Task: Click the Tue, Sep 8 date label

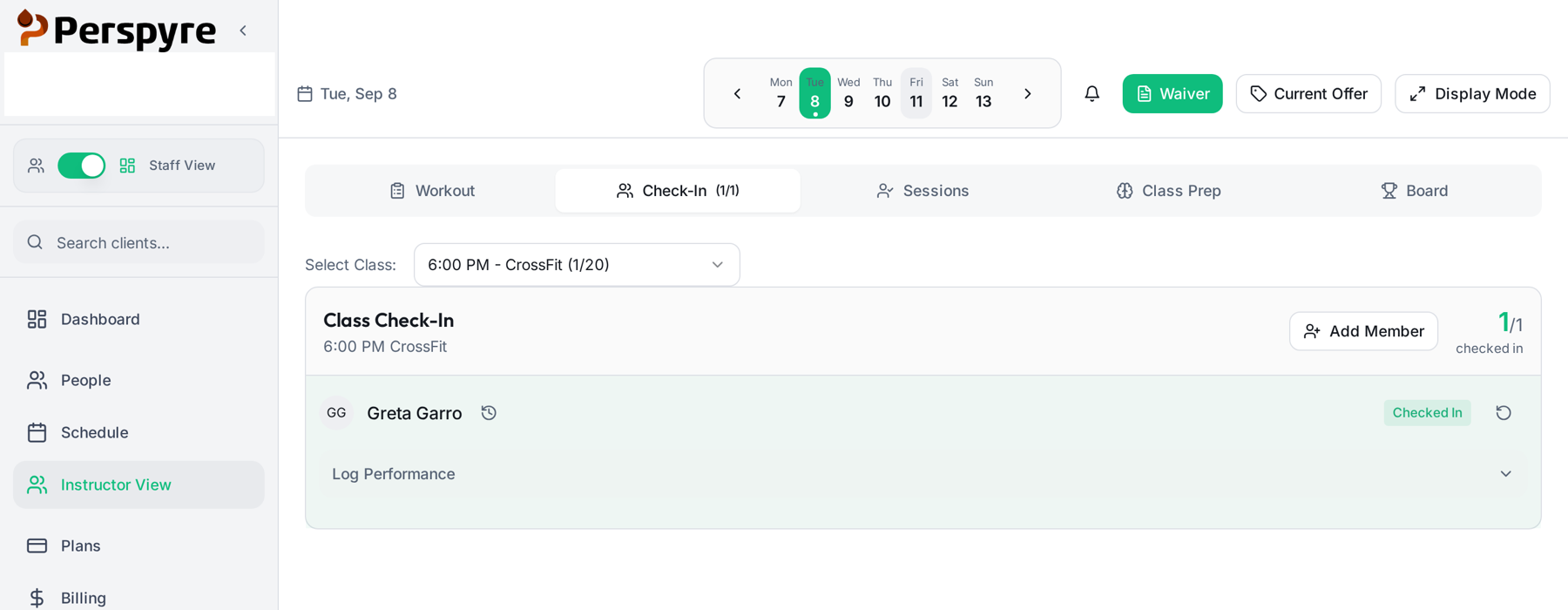Action: (x=358, y=93)
